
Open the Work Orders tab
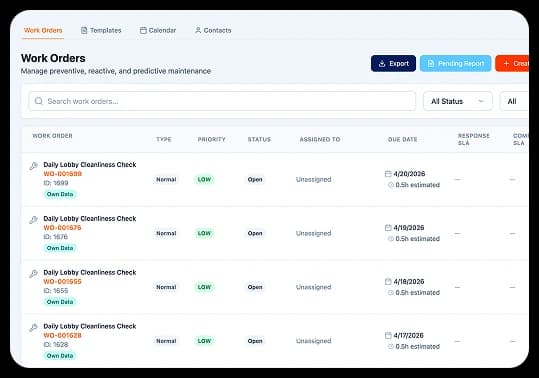43,30
